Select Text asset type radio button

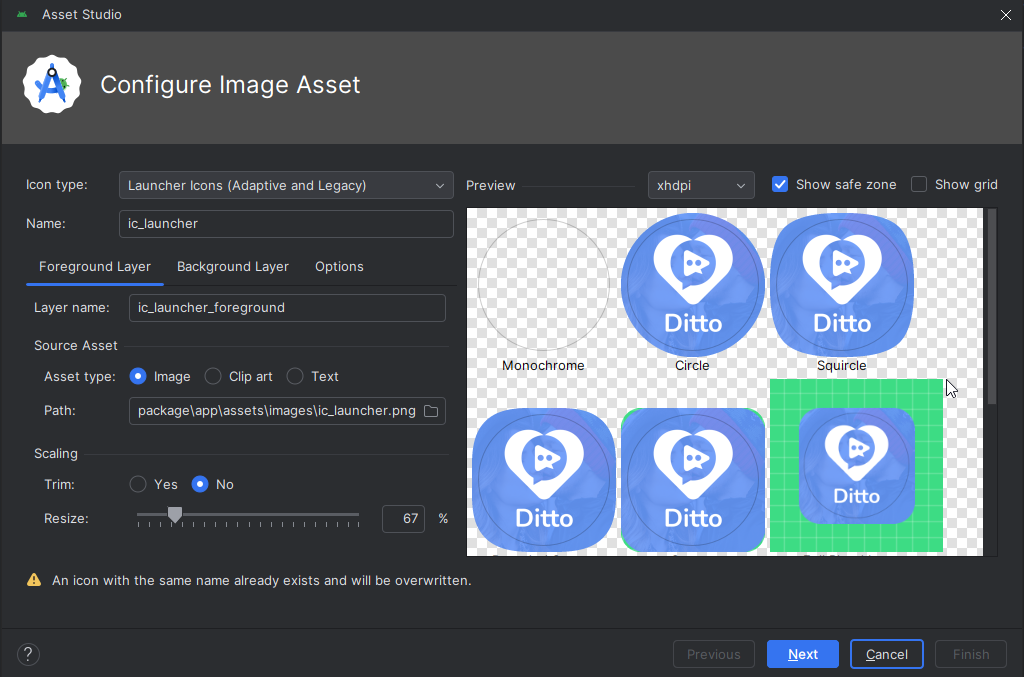[295, 377]
